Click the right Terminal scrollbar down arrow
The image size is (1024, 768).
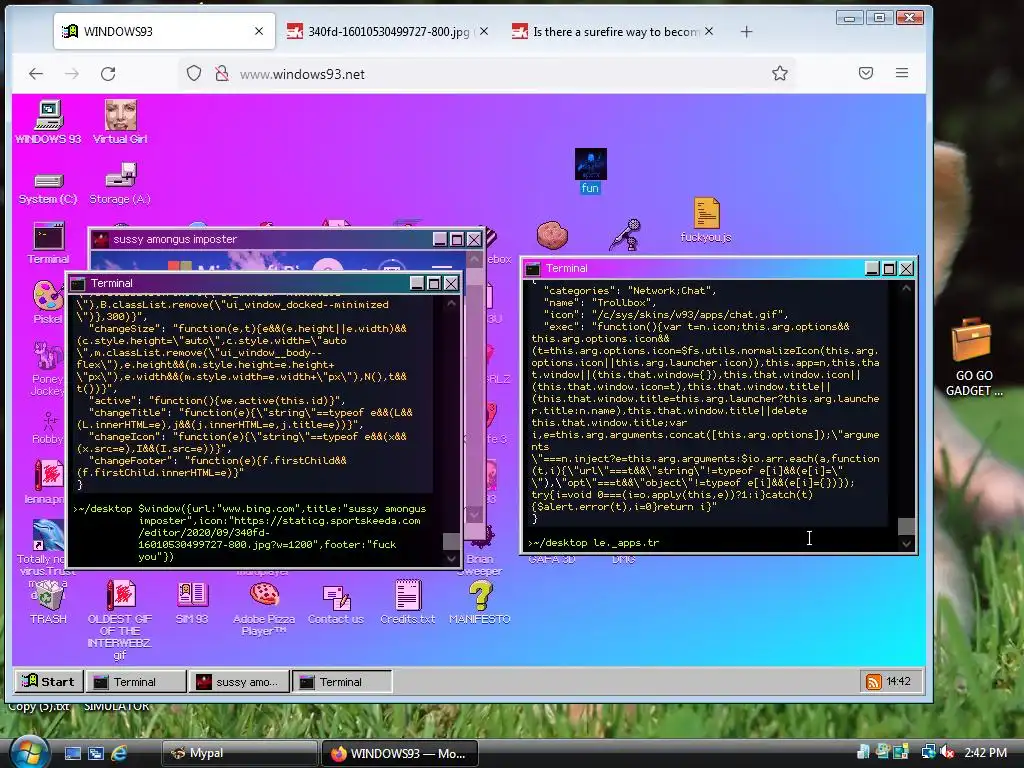(906, 543)
